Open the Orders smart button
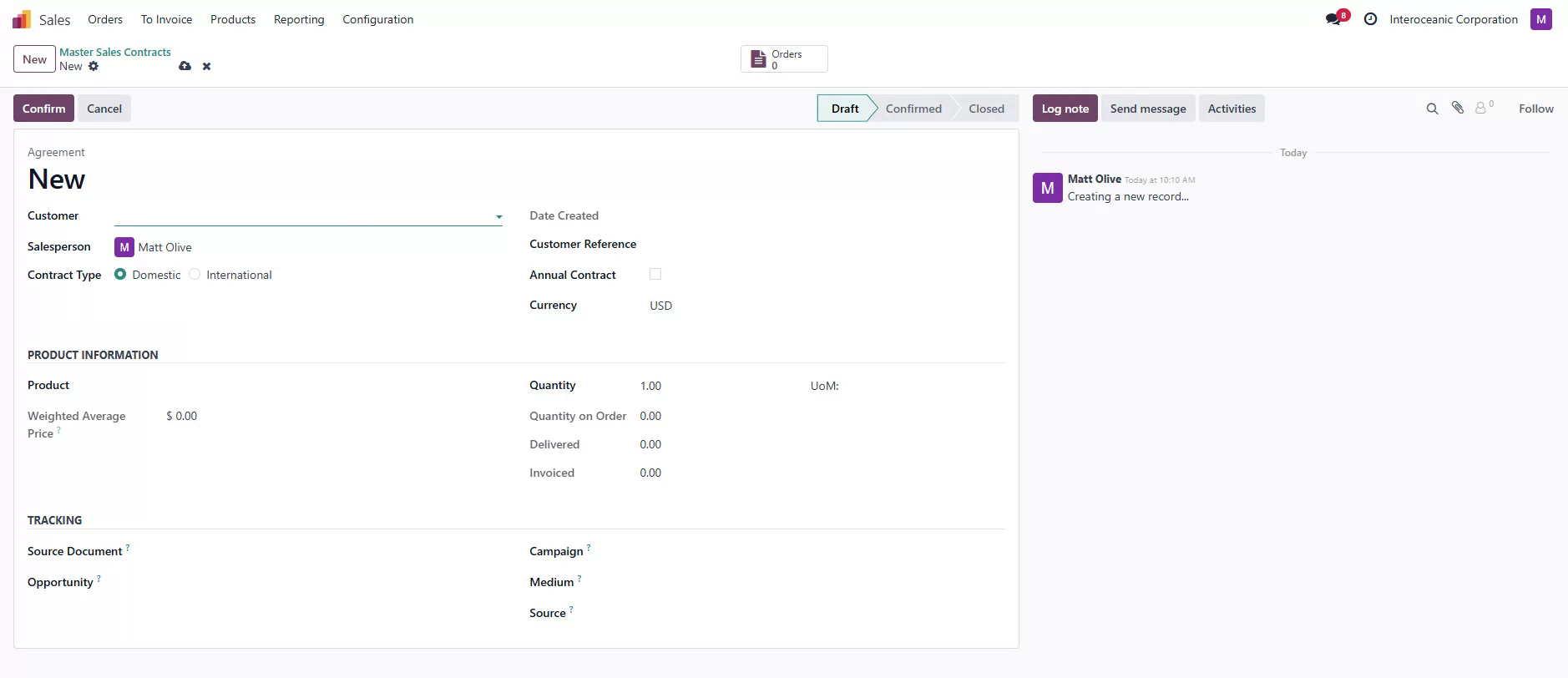This screenshot has width=1568, height=678. (x=784, y=59)
